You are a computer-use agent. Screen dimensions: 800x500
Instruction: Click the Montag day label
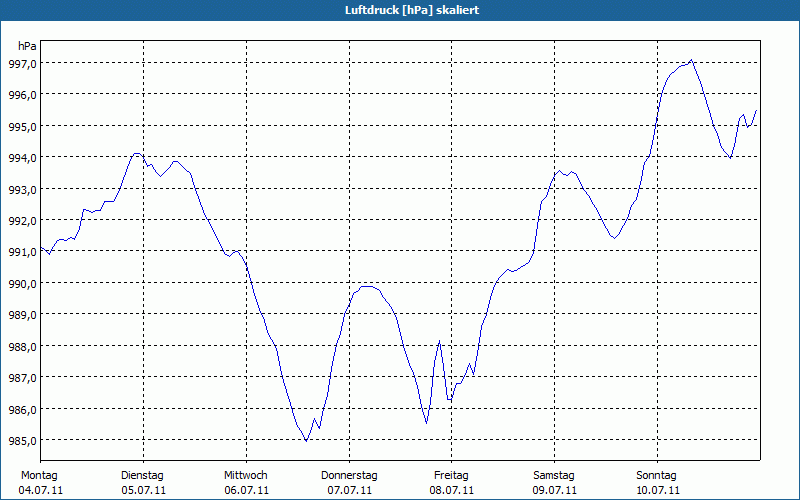39,476
